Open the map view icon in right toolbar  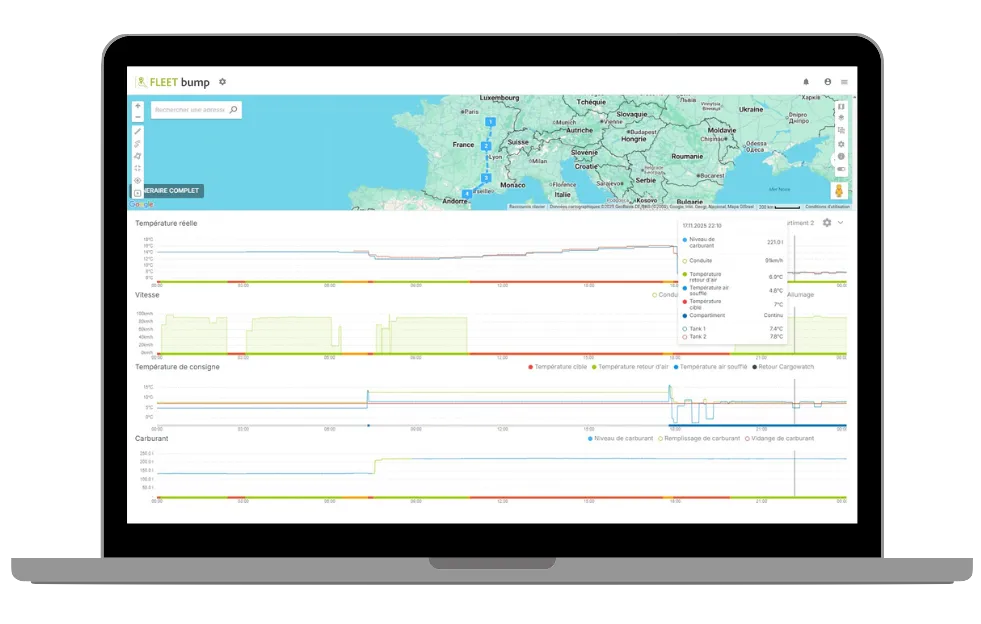click(x=841, y=106)
